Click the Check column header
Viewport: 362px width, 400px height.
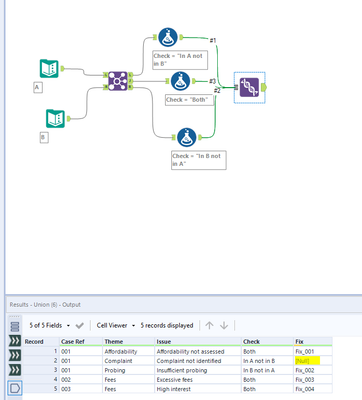[267, 342]
